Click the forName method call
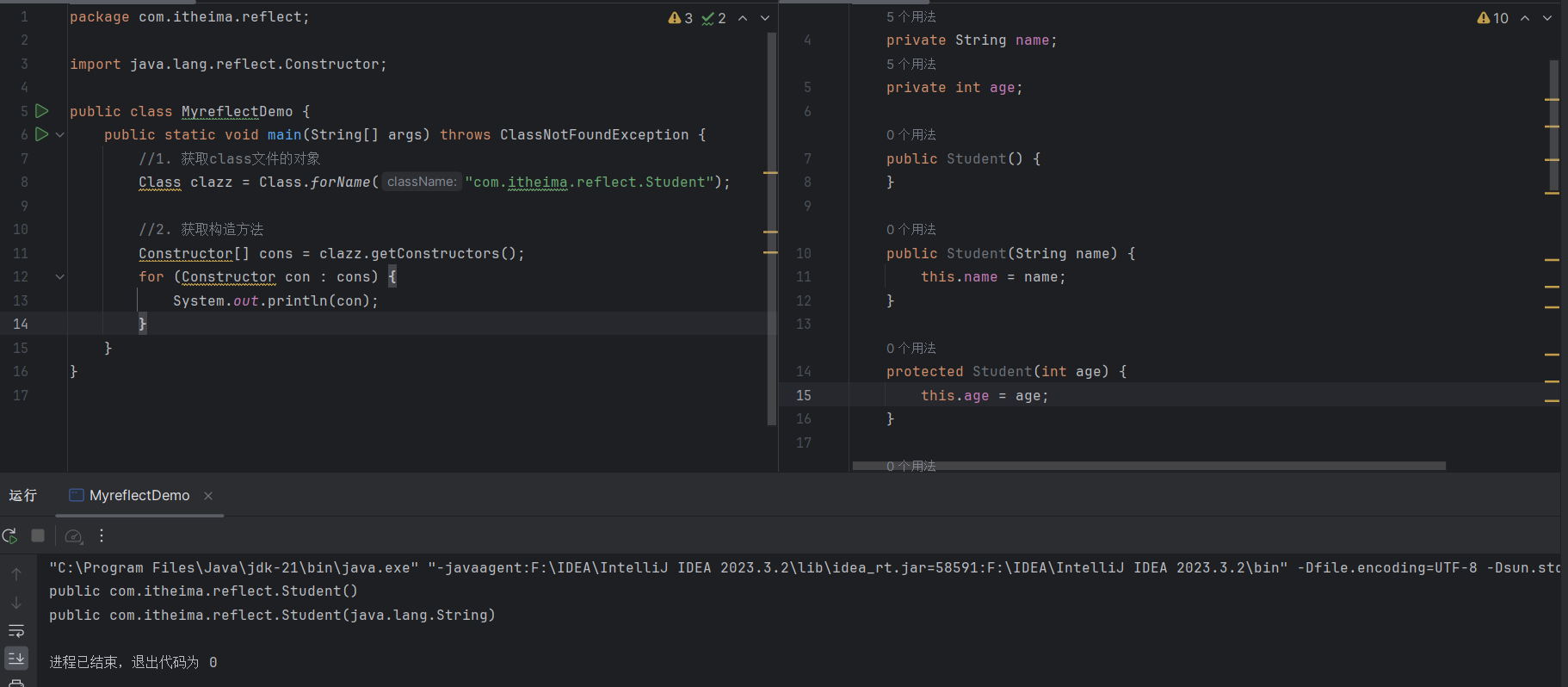Viewport: 1568px width, 687px height. pyautogui.click(x=340, y=183)
